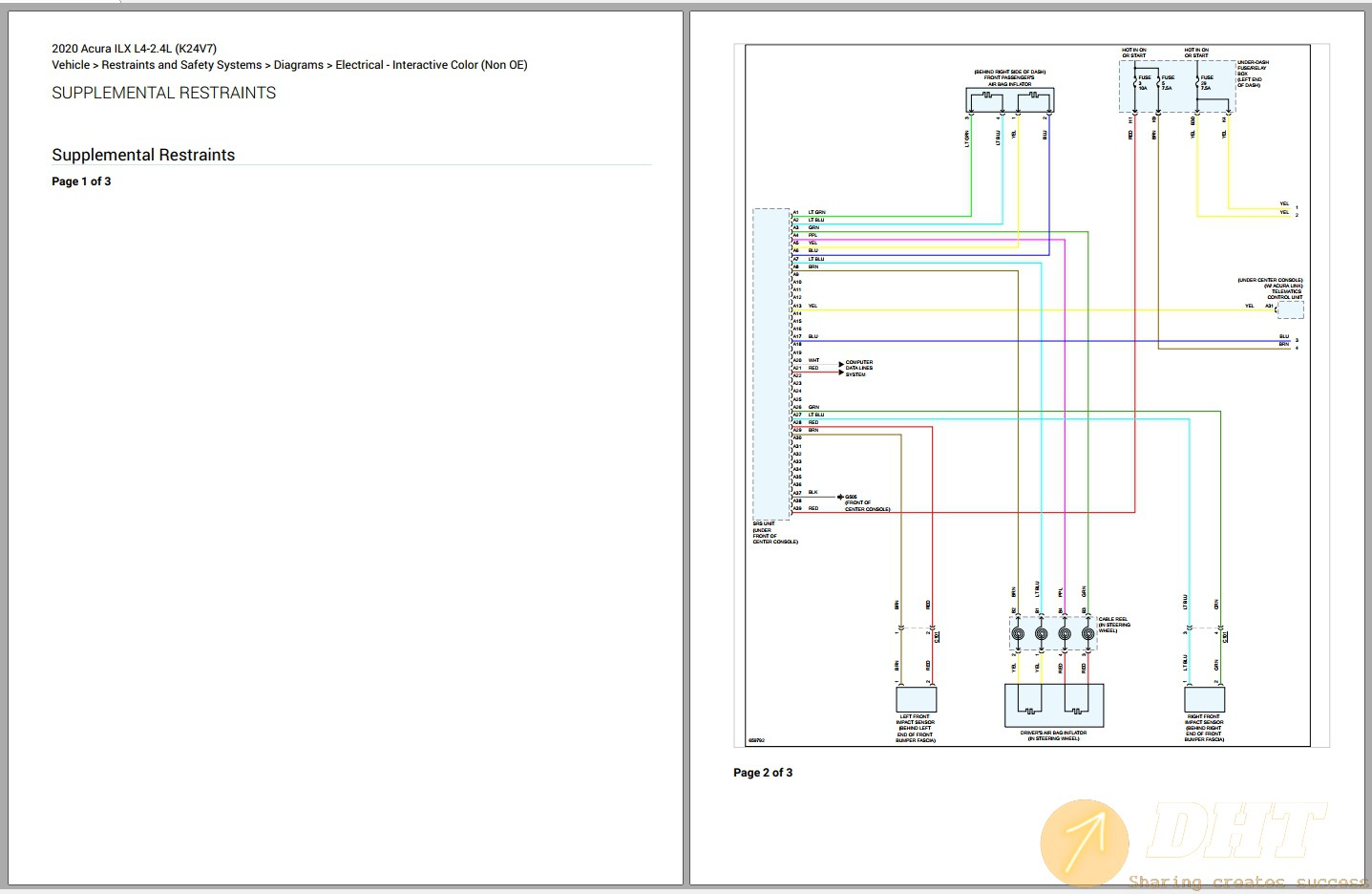Click the "2020 Acura ILX L4-2.4L (K24V7)" line
Screen dimensions: 1372x894
pyautogui.click(x=134, y=49)
